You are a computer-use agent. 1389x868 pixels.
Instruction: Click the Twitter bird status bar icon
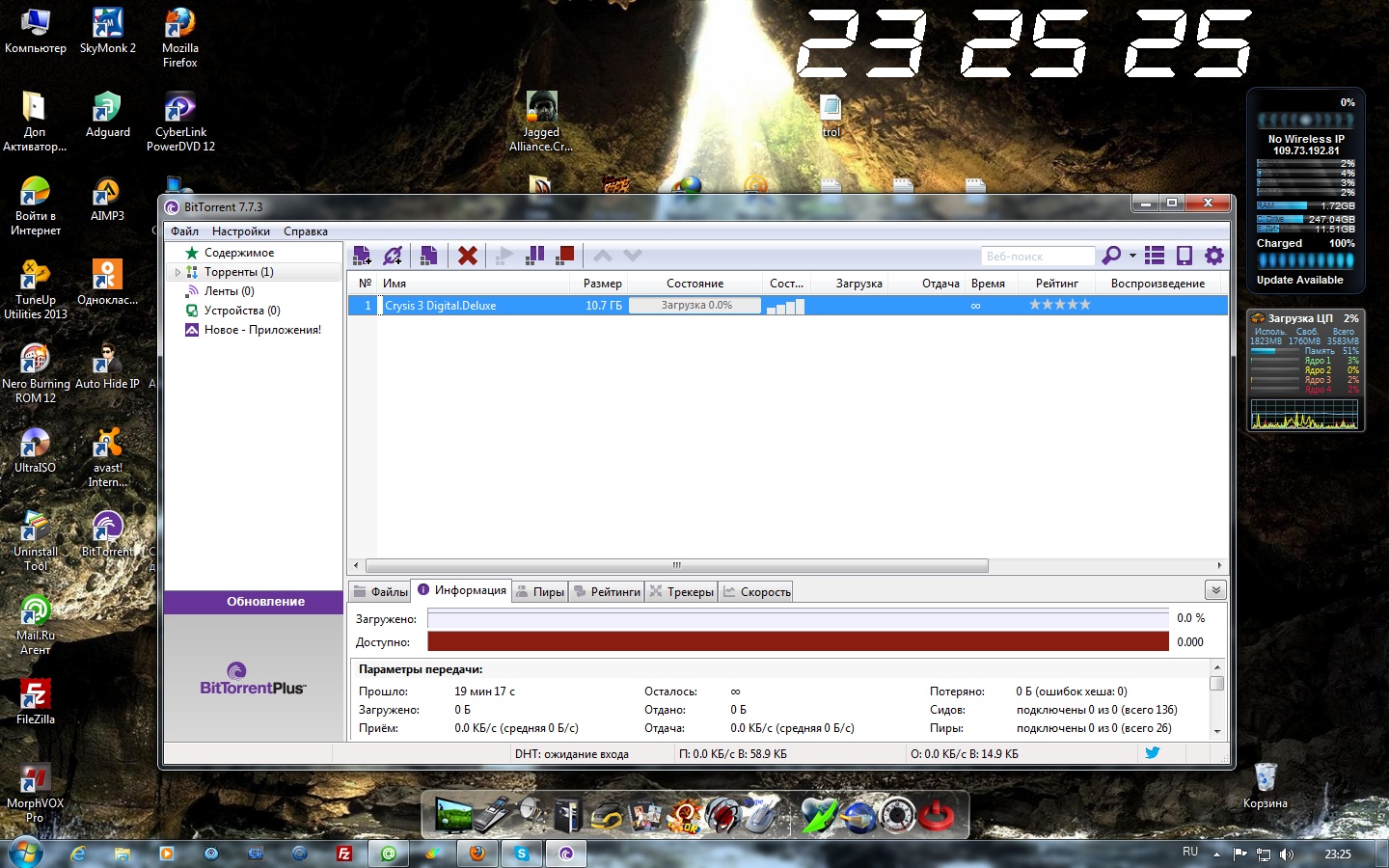(1152, 753)
